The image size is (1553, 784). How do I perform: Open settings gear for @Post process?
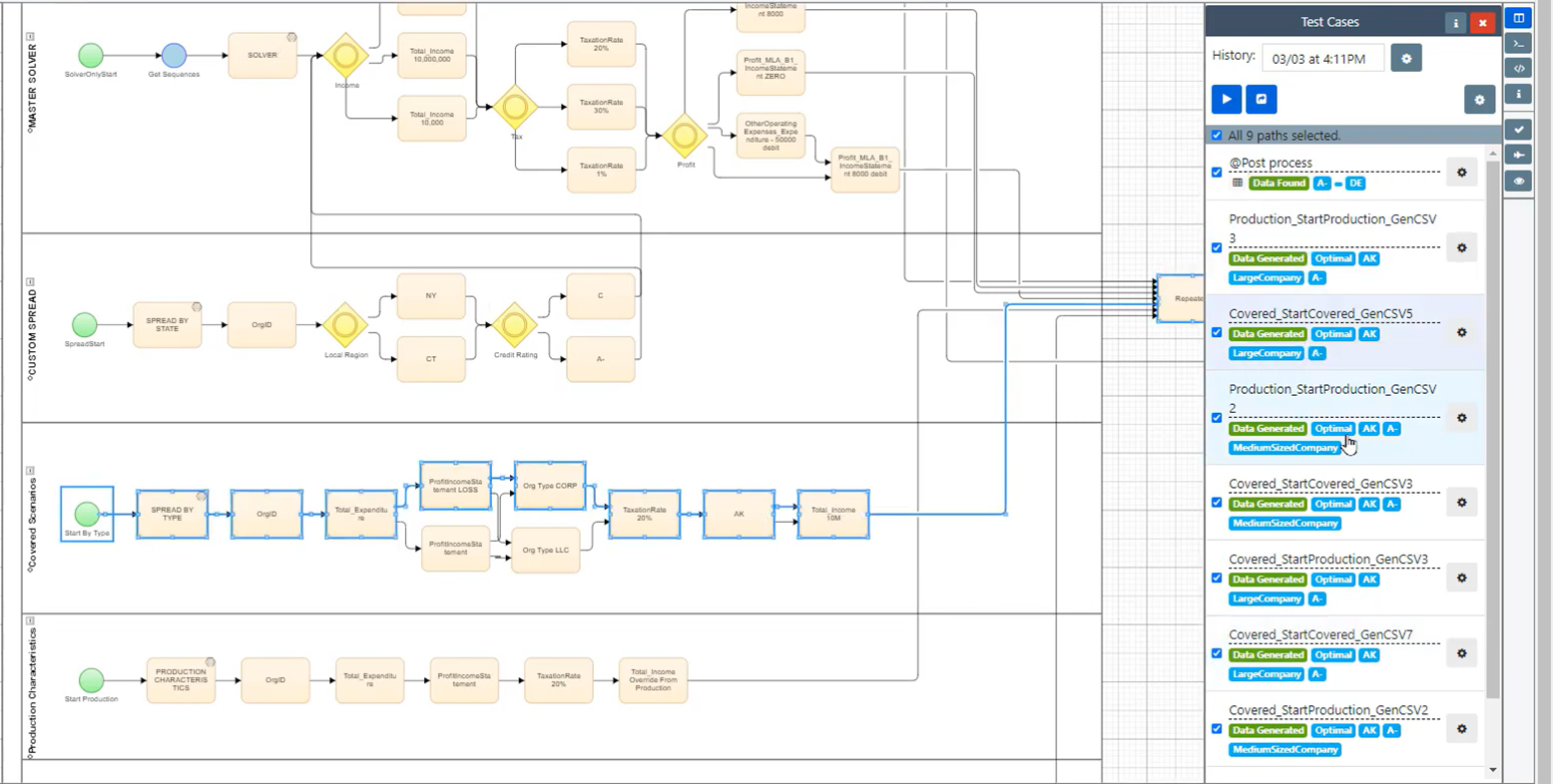(1461, 173)
